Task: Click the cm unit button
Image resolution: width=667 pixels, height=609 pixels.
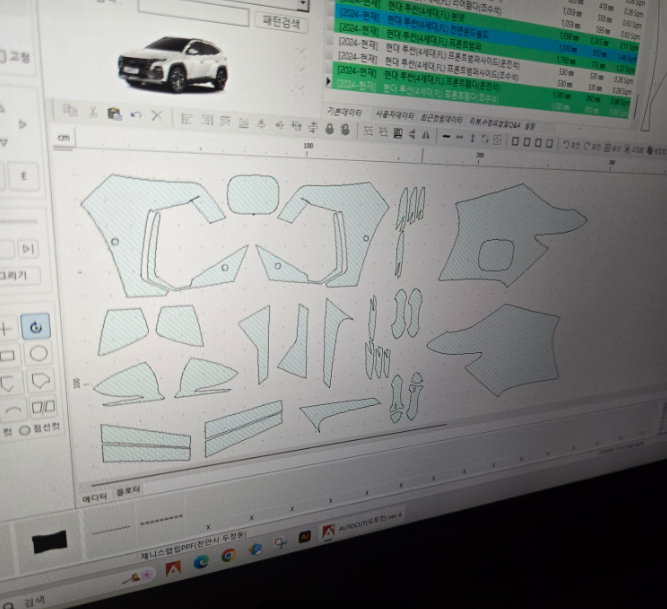Action: point(64,137)
